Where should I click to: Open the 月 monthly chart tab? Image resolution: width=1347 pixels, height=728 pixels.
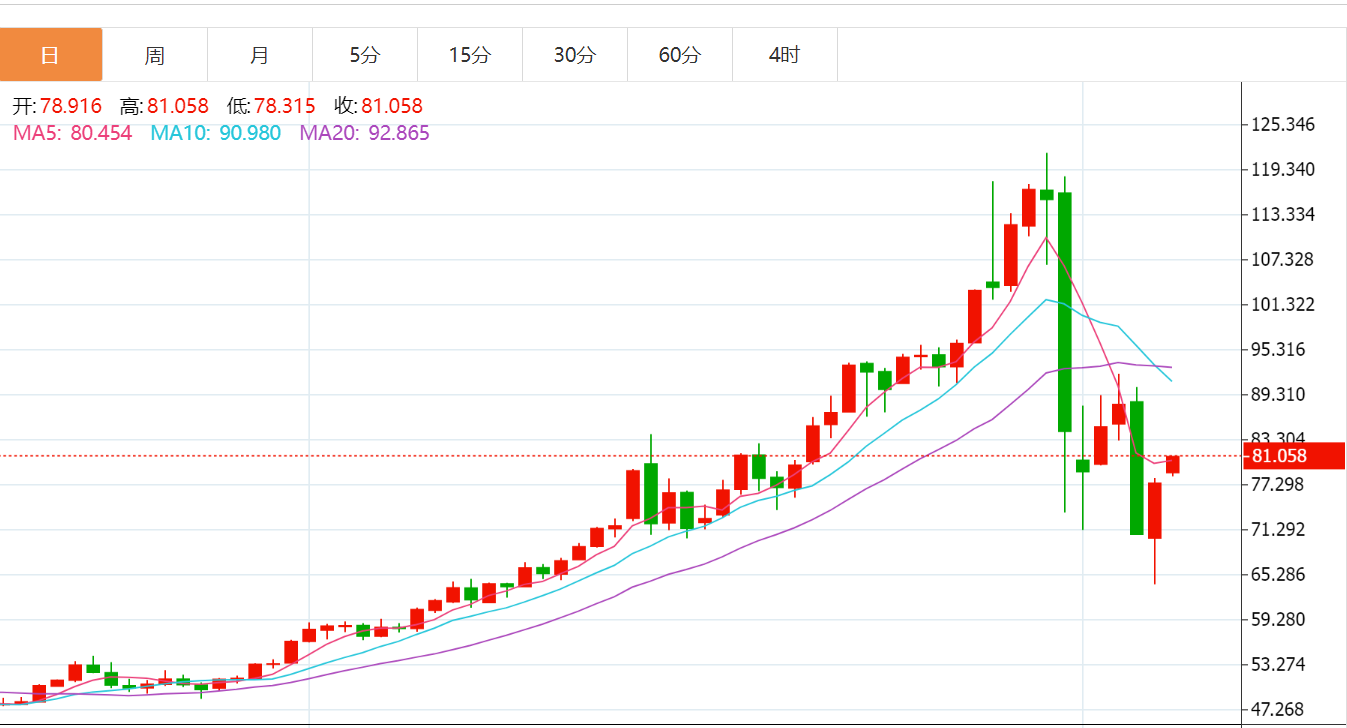(260, 55)
